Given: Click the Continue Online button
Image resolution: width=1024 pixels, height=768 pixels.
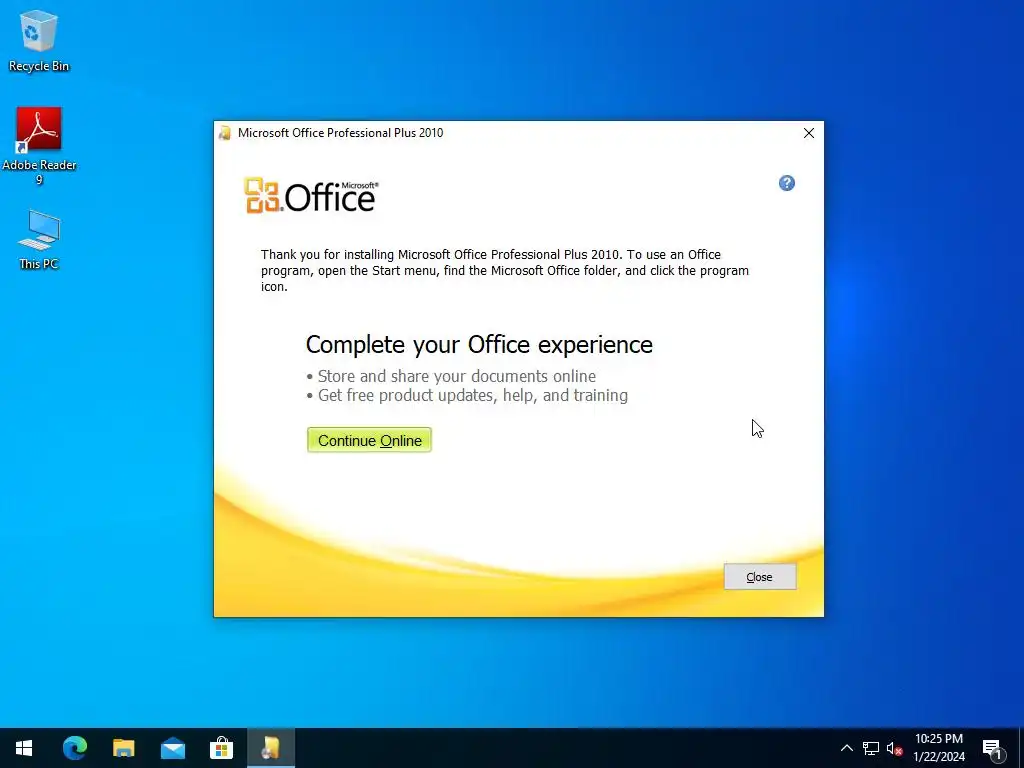Looking at the screenshot, I should point(369,440).
